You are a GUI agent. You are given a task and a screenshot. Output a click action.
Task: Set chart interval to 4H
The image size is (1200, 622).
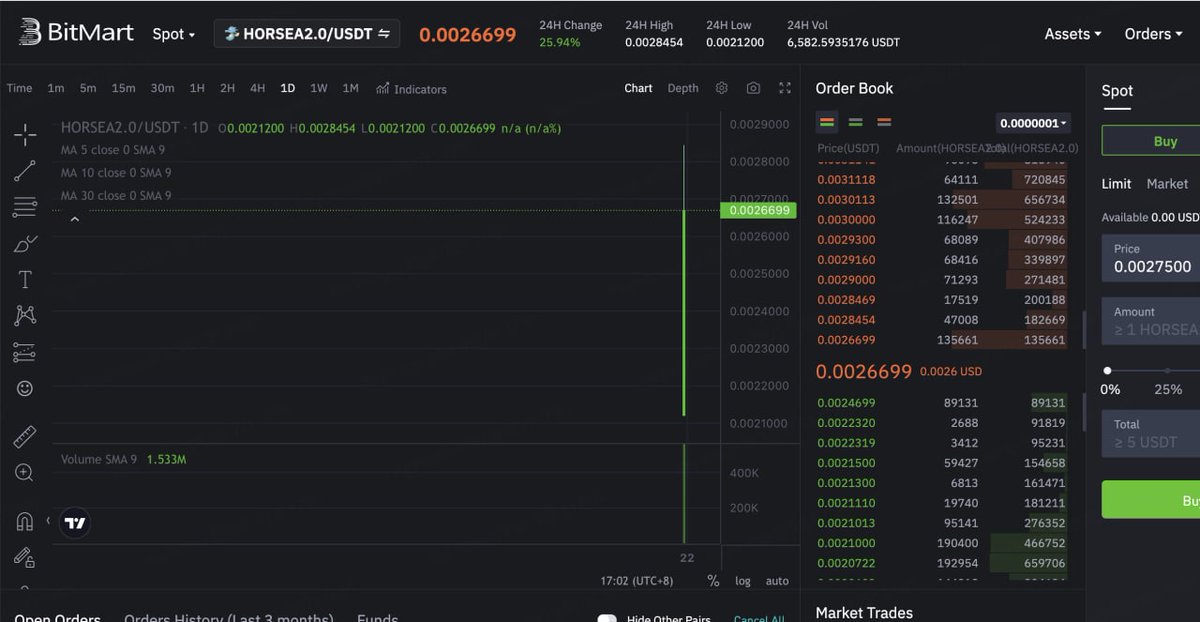point(257,88)
